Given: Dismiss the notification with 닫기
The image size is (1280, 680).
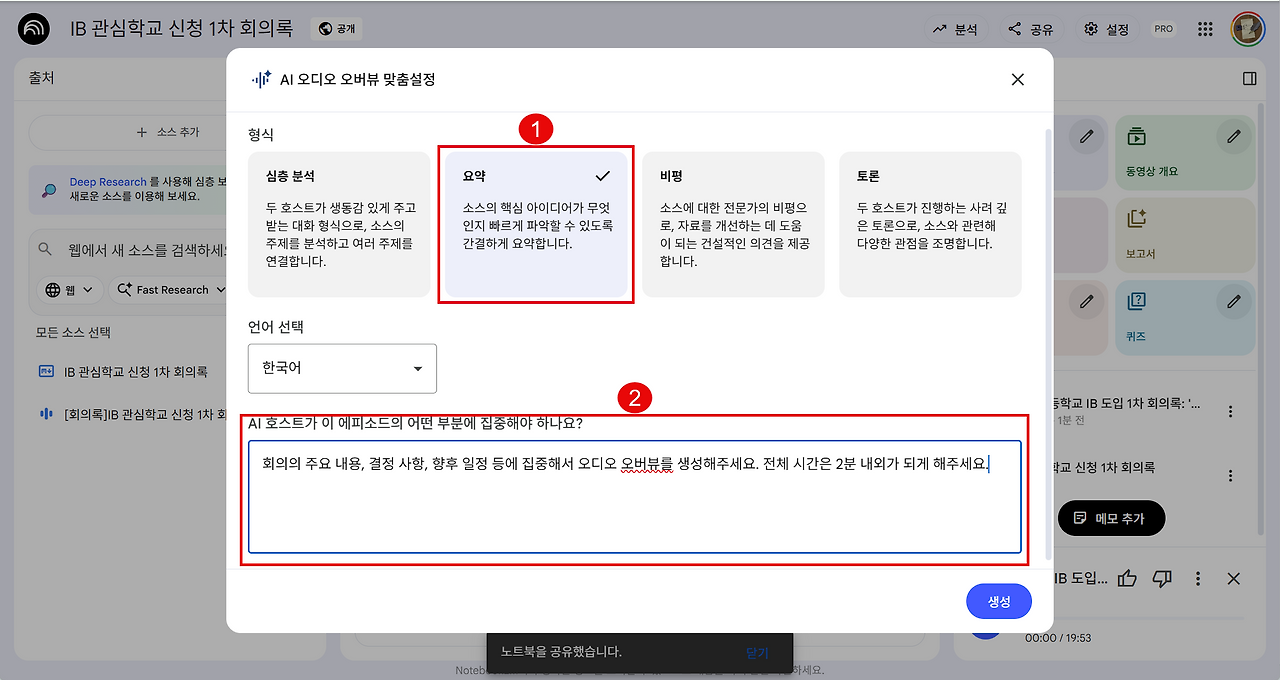Looking at the screenshot, I should (757, 652).
